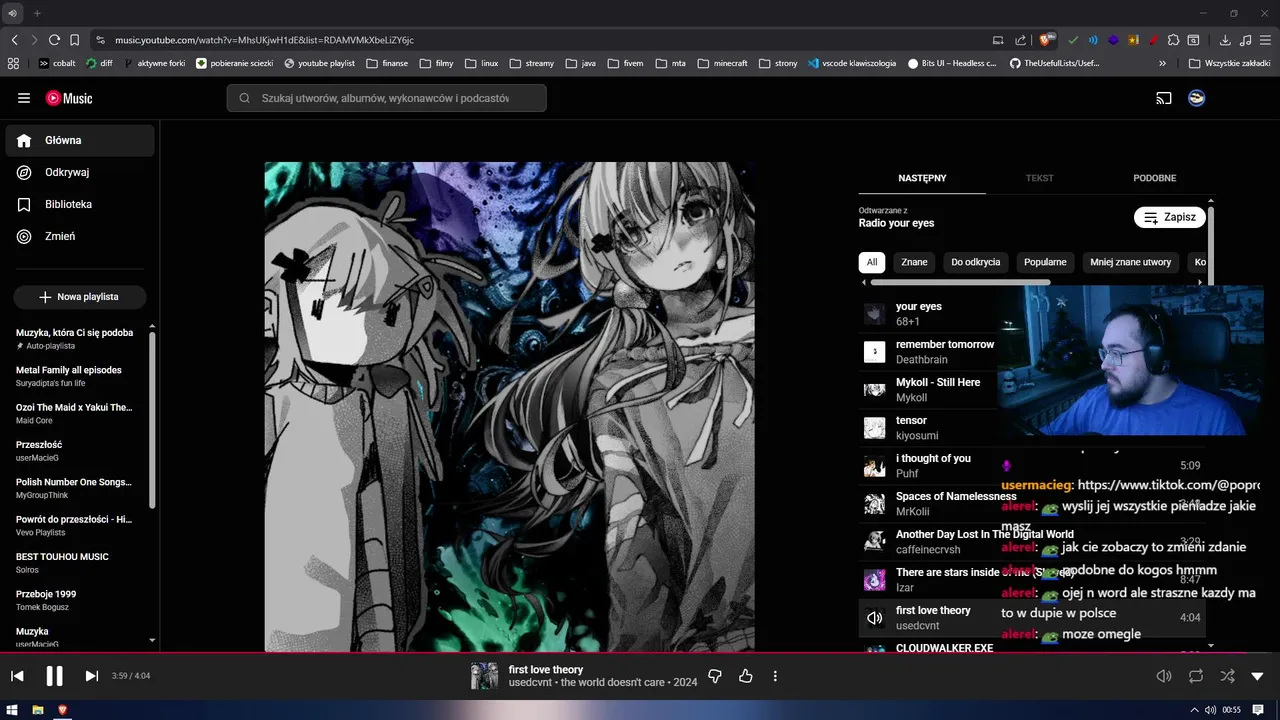Toggle repeat mode in player bar
The width and height of the screenshot is (1280, 720).
[x=1196, y=676]
